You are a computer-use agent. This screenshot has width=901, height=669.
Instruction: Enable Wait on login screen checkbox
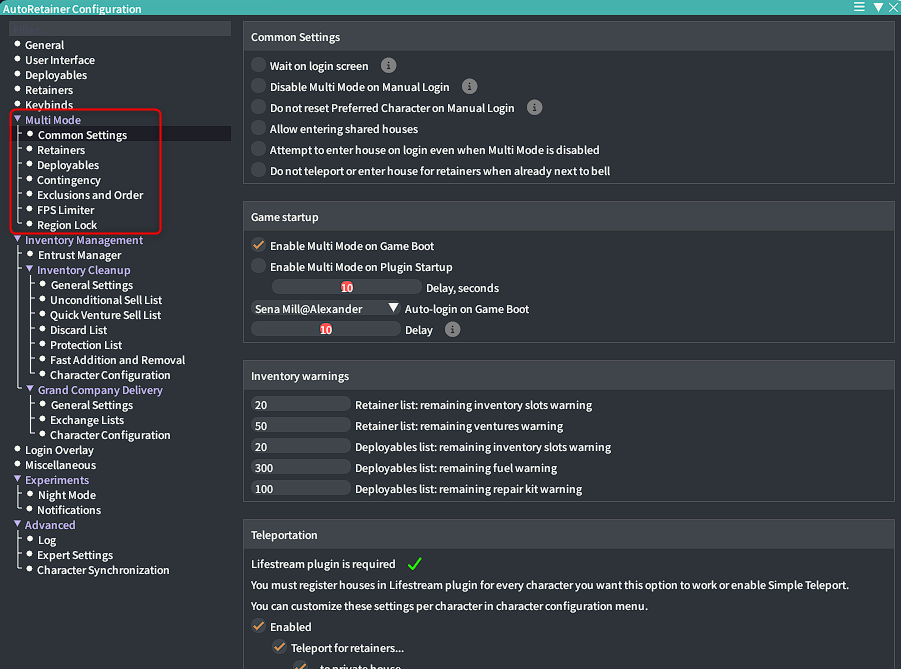tap(259, 66)
